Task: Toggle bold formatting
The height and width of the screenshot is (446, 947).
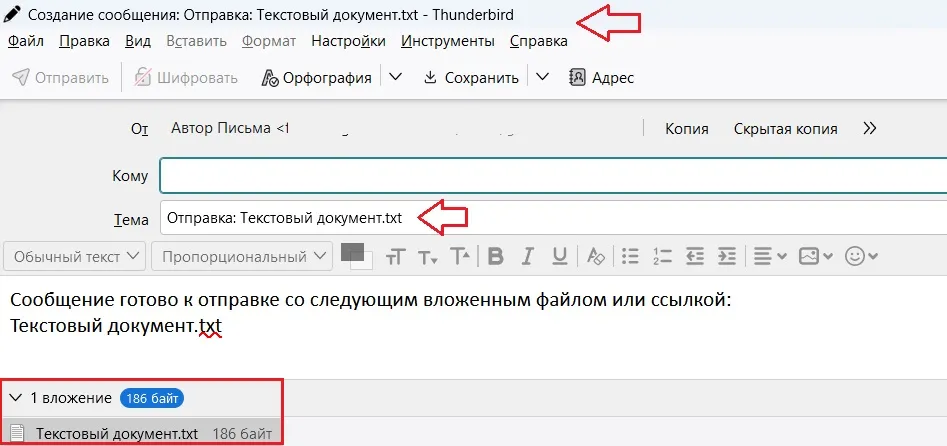Action: pos(496,257)
